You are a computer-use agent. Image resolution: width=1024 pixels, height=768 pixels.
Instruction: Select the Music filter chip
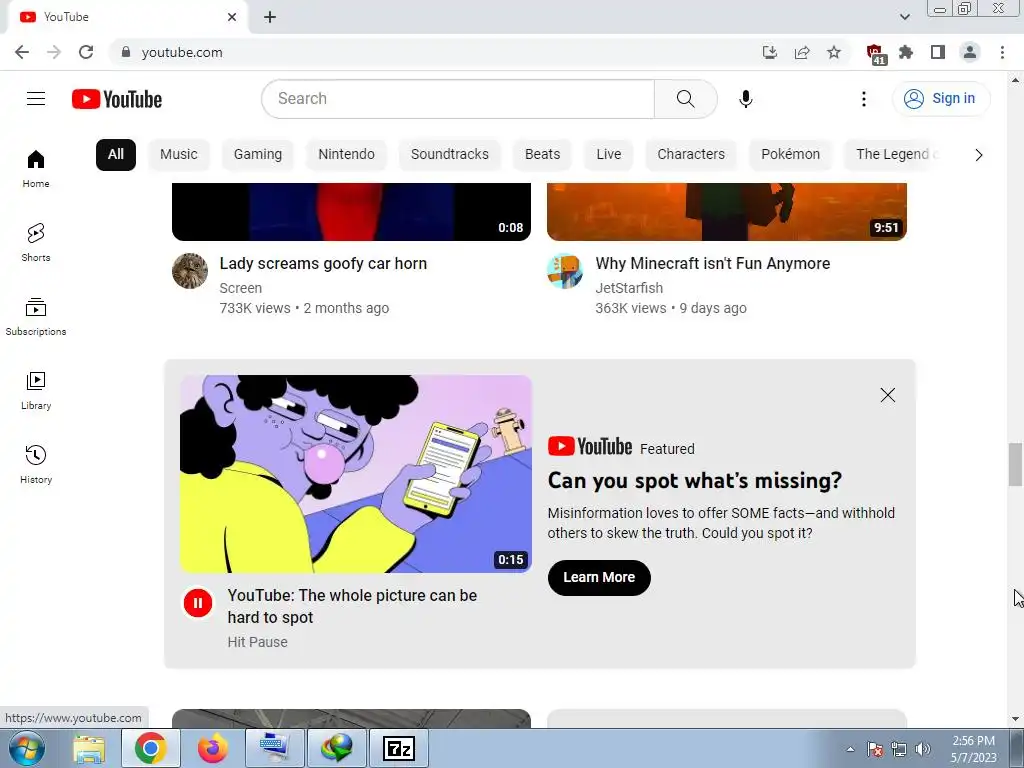[178, 155]
